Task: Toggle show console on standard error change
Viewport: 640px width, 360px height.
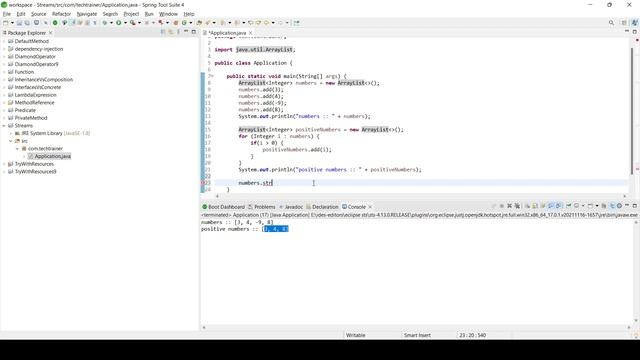Action: [558, 206]
